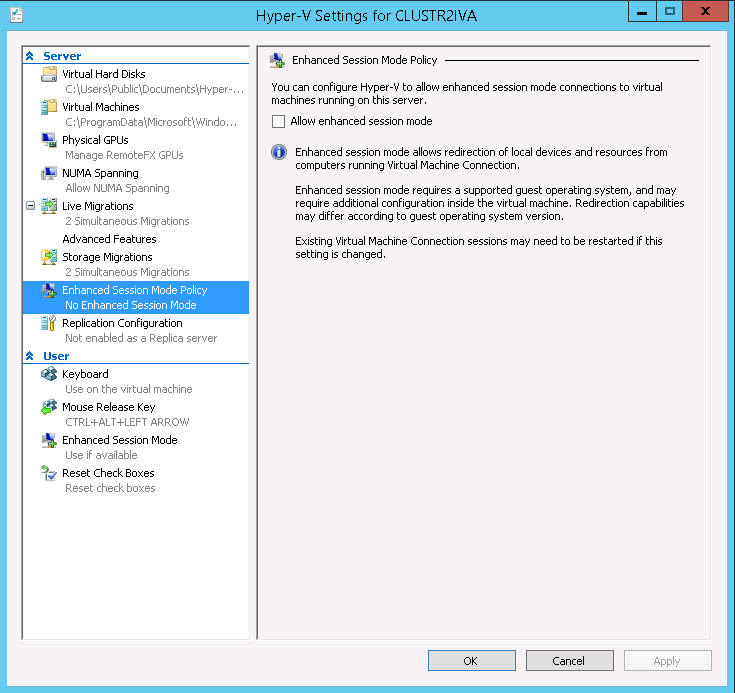
Task: Select Keyboard user setting
Action: point(85,374)
